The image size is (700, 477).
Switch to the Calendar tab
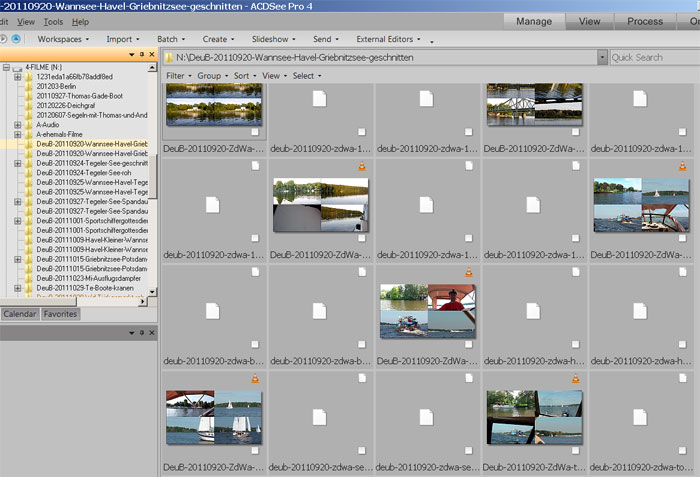point(20,314)
